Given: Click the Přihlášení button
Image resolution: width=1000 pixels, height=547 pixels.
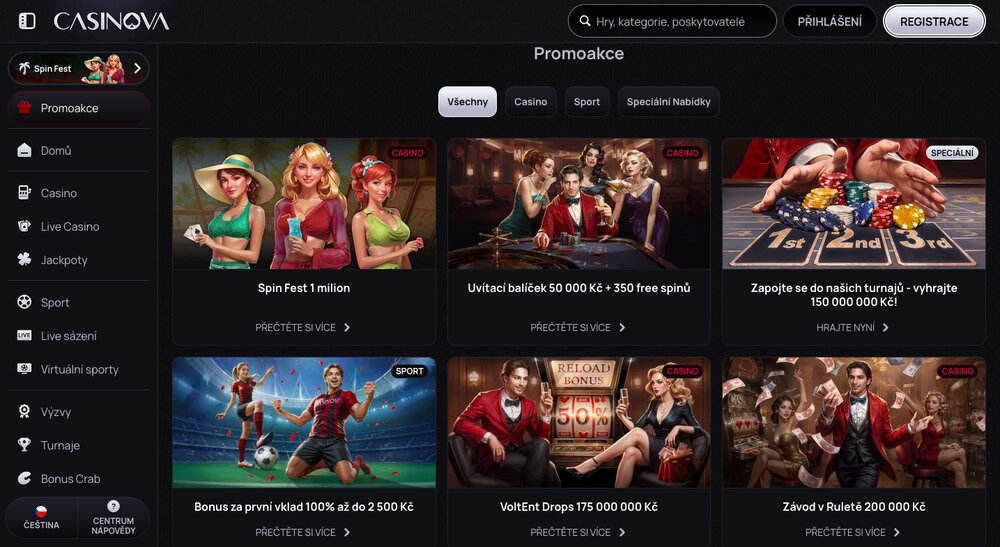Looking at the screenshot, I should coord(829,21).
